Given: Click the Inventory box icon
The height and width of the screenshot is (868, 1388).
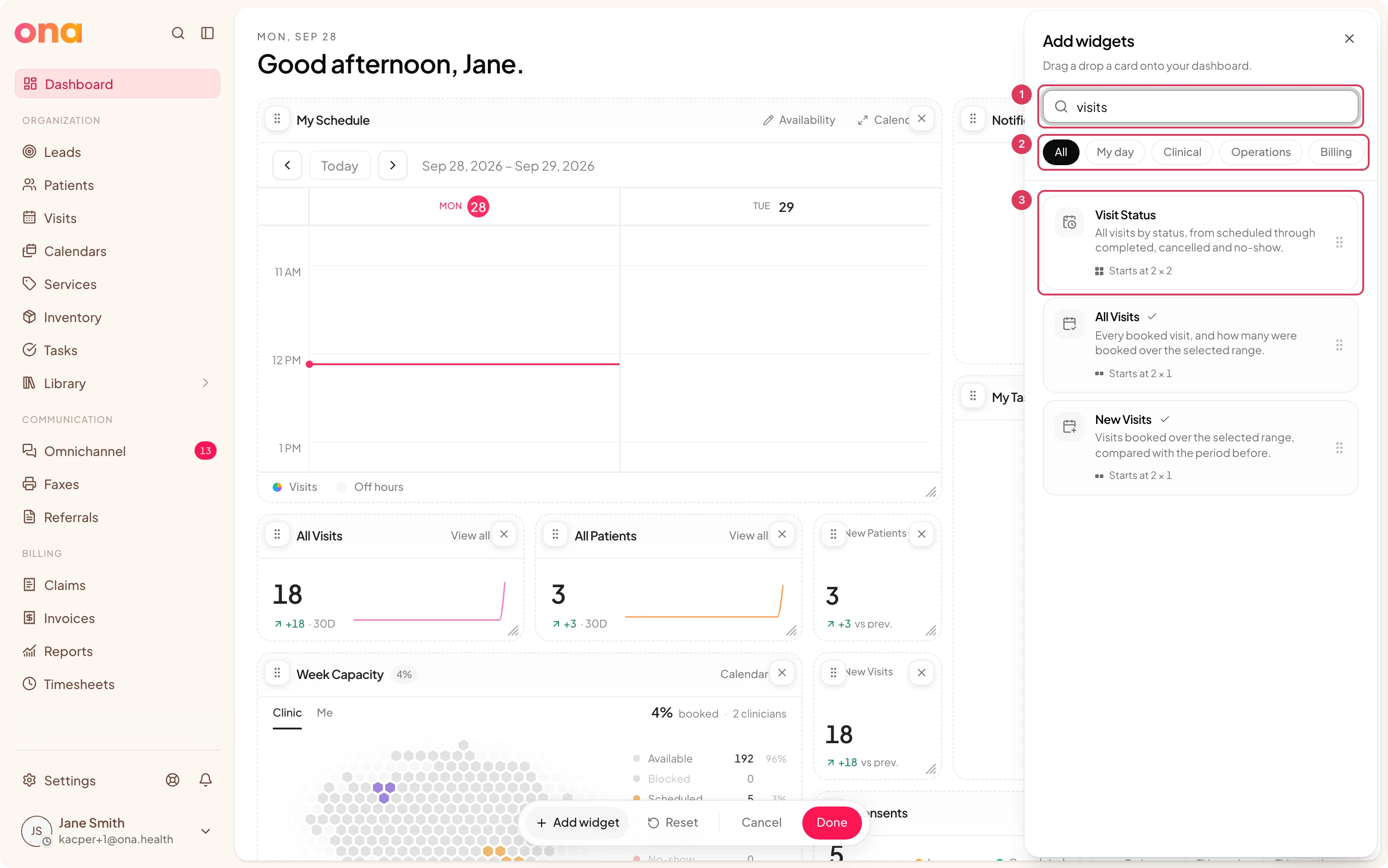Looking at the screenshot, I should pyautogui.click(x=29, y=317).
